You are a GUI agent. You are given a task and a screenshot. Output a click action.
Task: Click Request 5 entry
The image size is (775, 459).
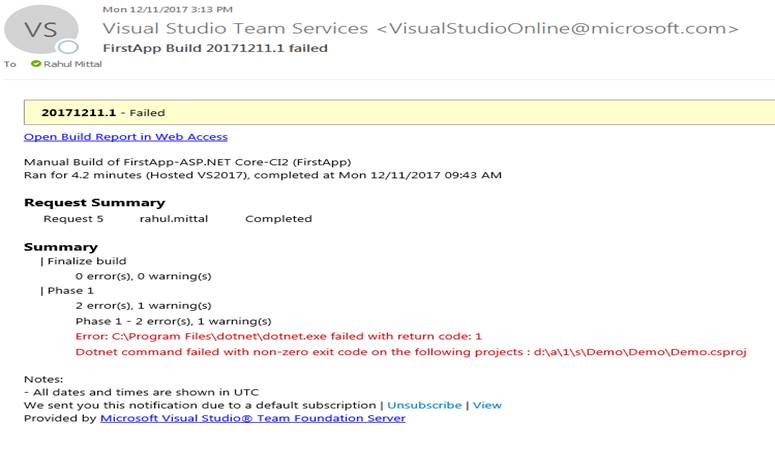[73, 219]
